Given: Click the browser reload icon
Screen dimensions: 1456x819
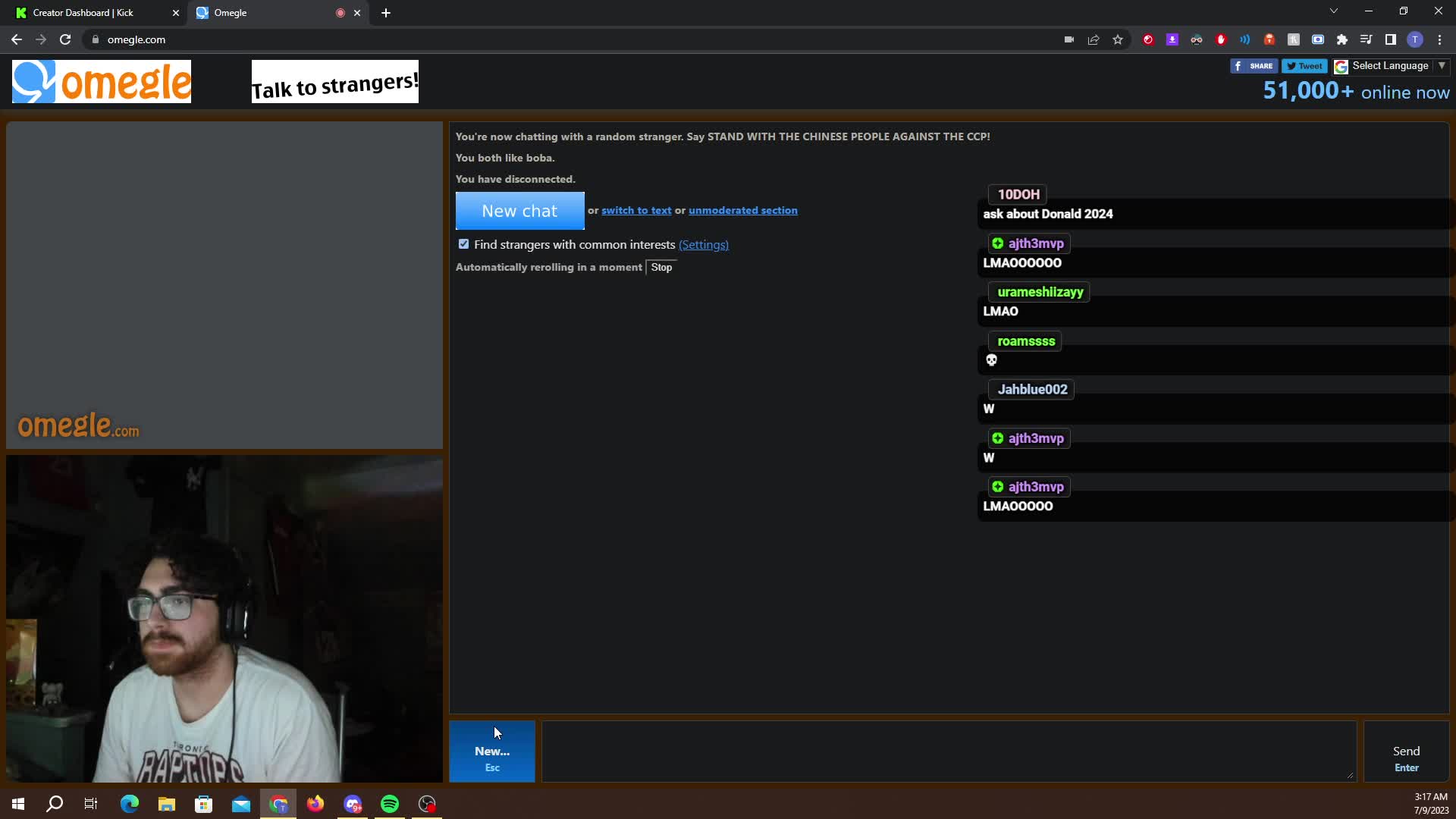Looking at the screenshot, I should tap(65, 39).
